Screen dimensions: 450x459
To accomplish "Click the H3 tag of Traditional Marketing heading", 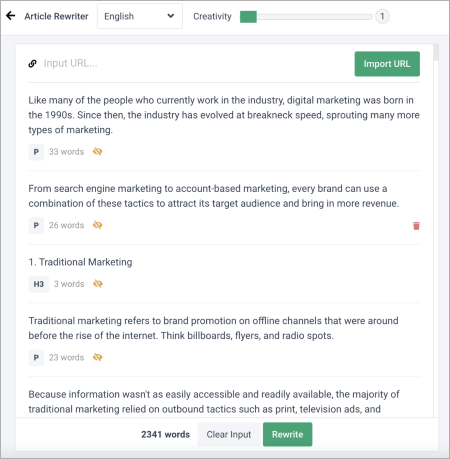I will coord(39,284).
